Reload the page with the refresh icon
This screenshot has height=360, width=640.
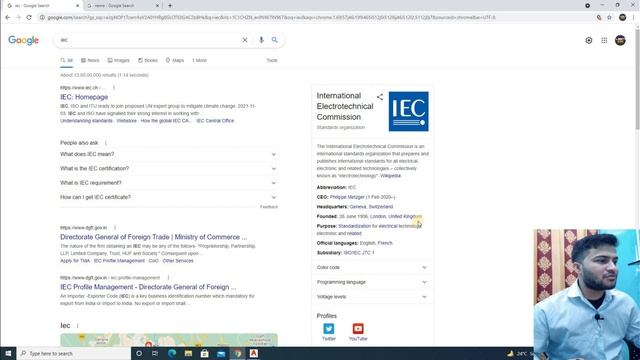coord(29,18)
